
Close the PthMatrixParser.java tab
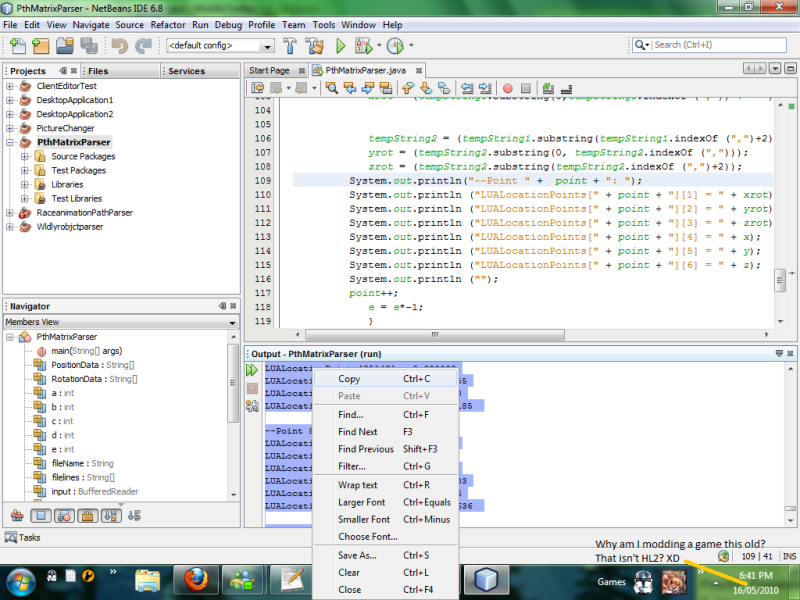(419, 71)
